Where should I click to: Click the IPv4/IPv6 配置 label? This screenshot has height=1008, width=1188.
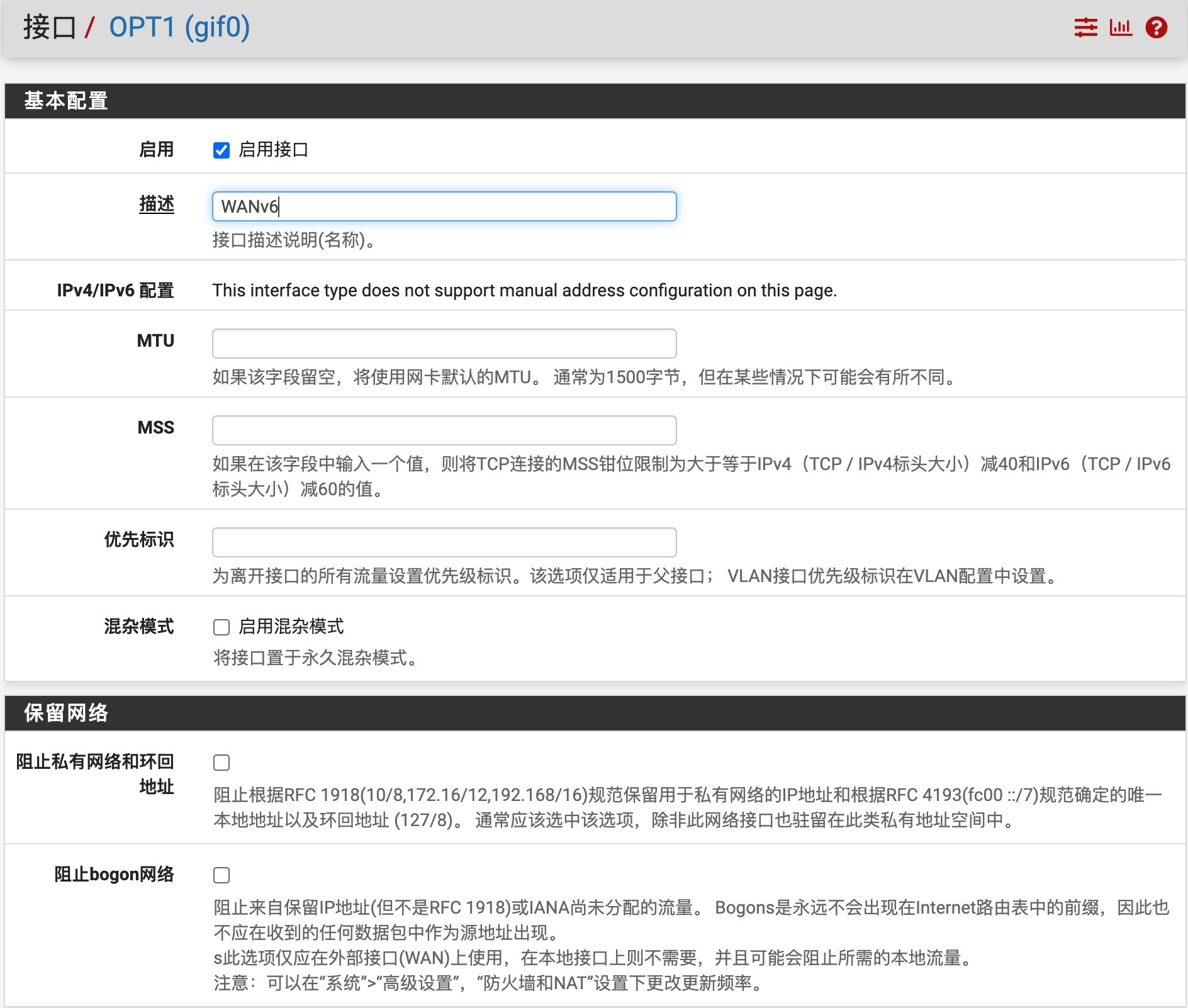point(115,290)
